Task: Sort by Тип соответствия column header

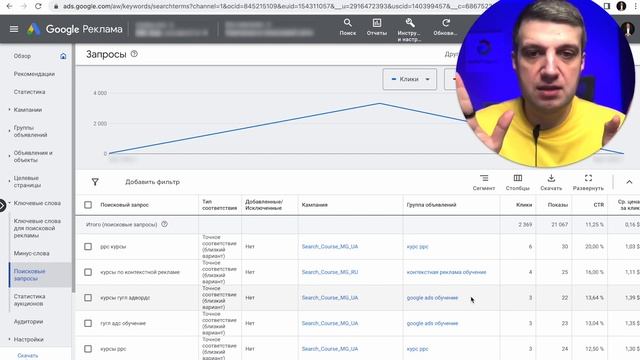Action: [x=219, y=205]
